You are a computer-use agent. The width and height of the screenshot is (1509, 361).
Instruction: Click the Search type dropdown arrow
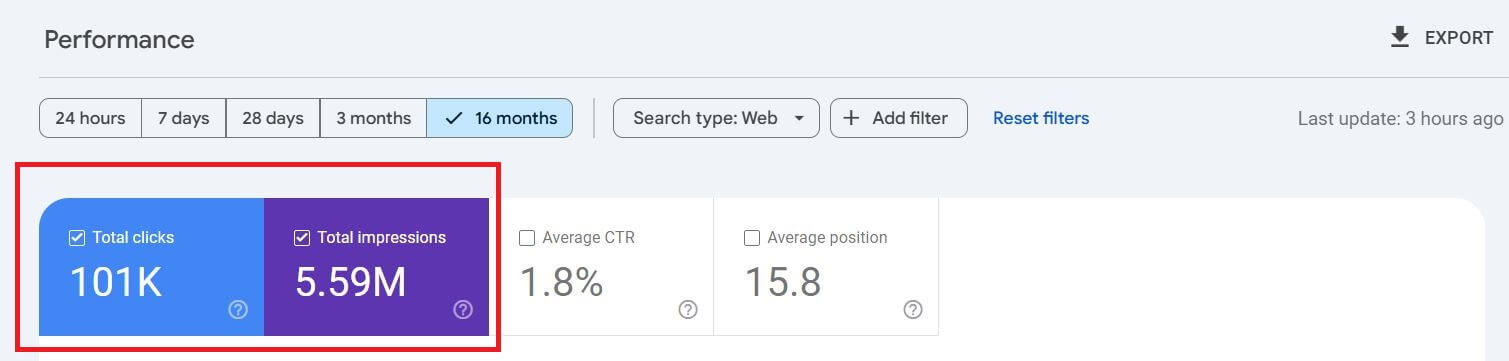point(799,119)
